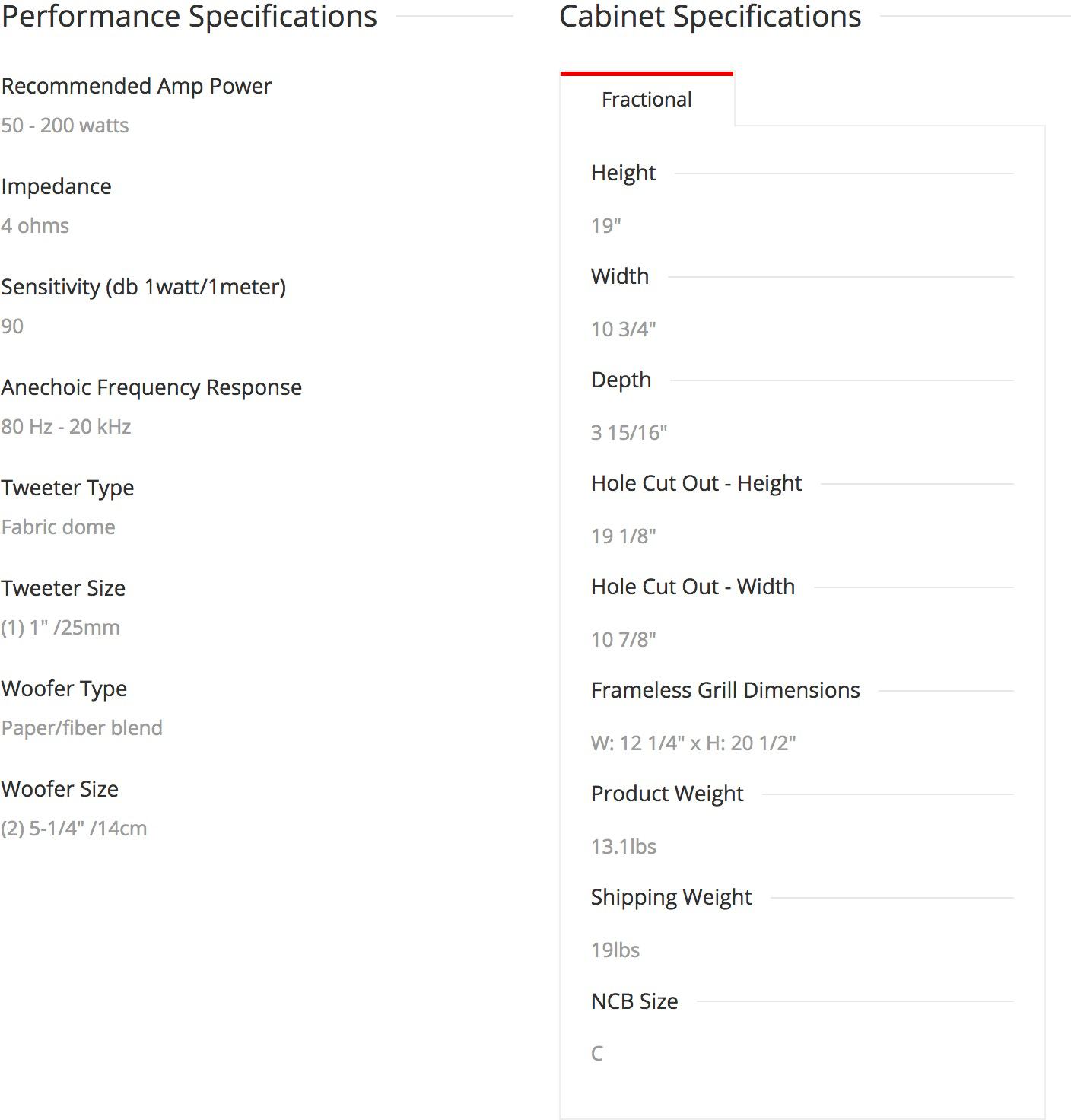Click the Woofer Type label
The height and width of the screenshot is (1120, 1071).
[64, 689]
